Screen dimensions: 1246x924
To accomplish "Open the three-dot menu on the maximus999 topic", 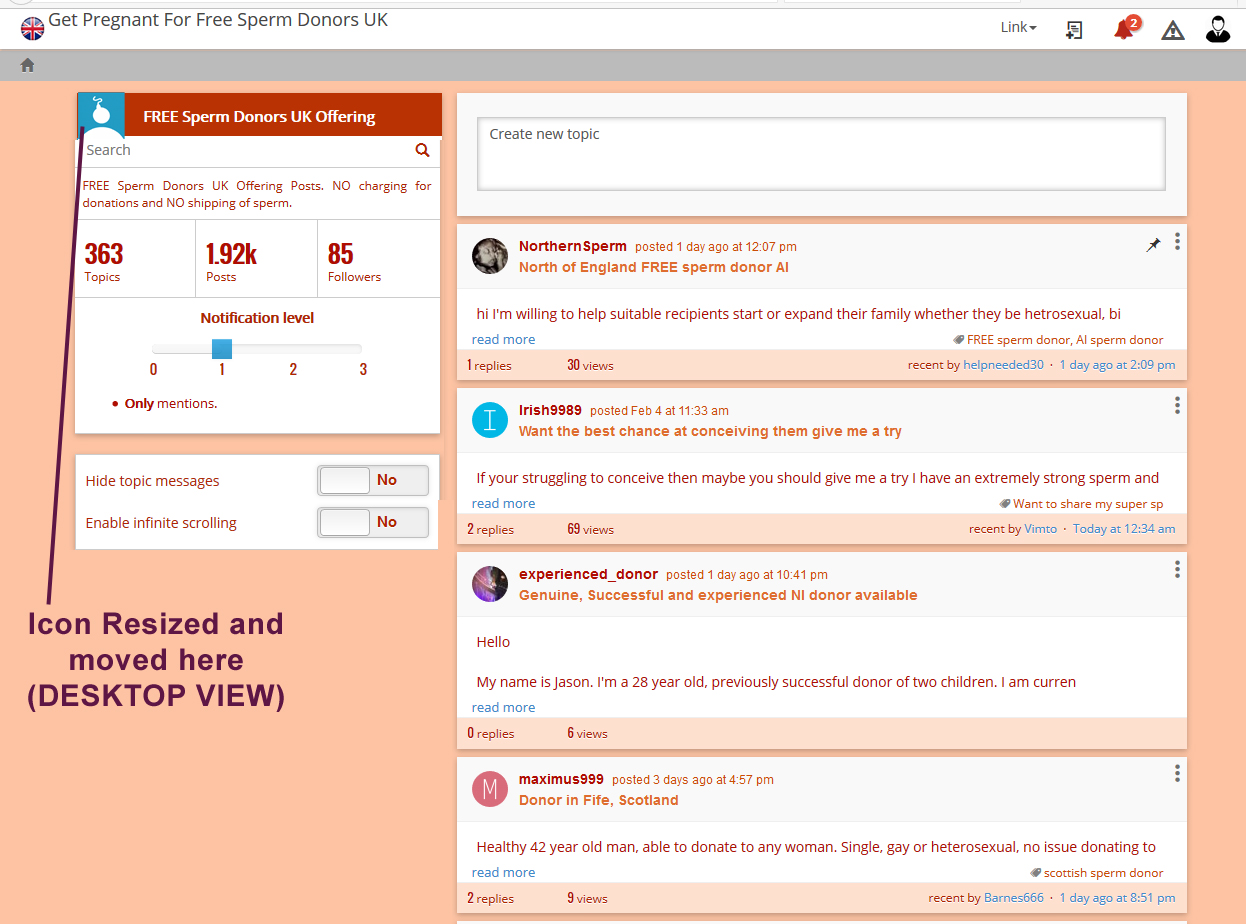I will tap(1177, 773).
